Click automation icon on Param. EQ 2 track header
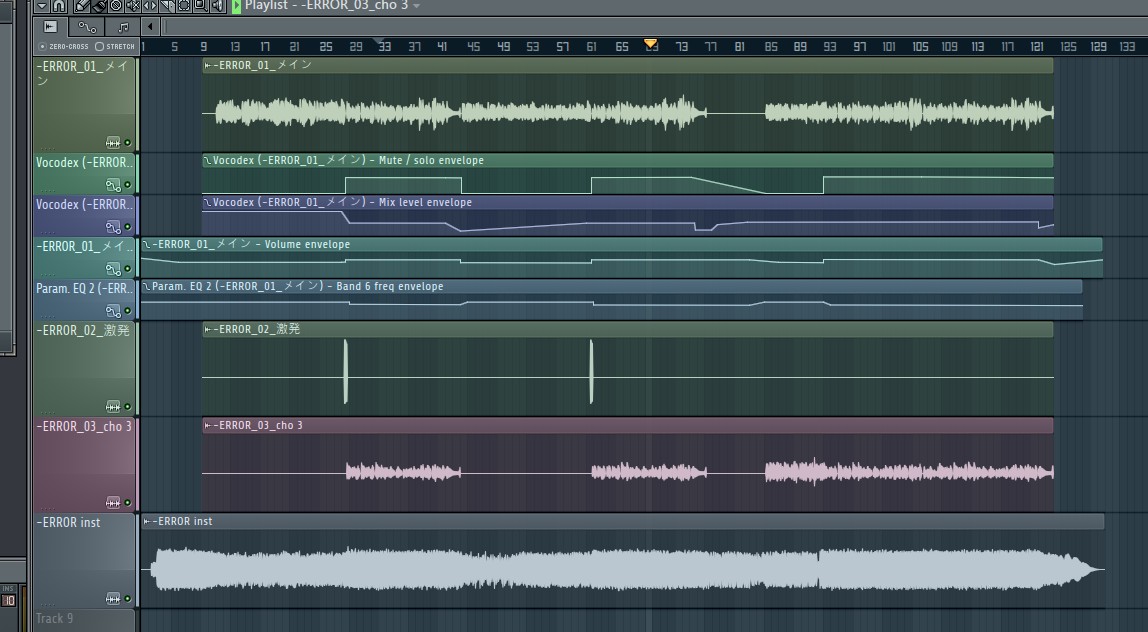 [x=113, y=311]
